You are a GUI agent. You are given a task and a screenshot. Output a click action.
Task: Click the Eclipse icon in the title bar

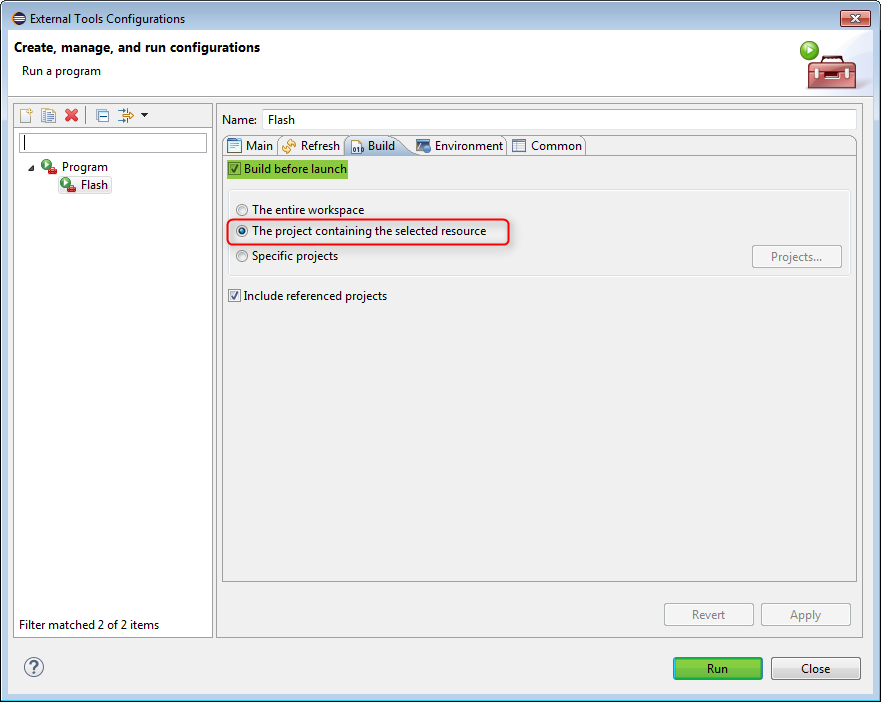pos(19,19)
